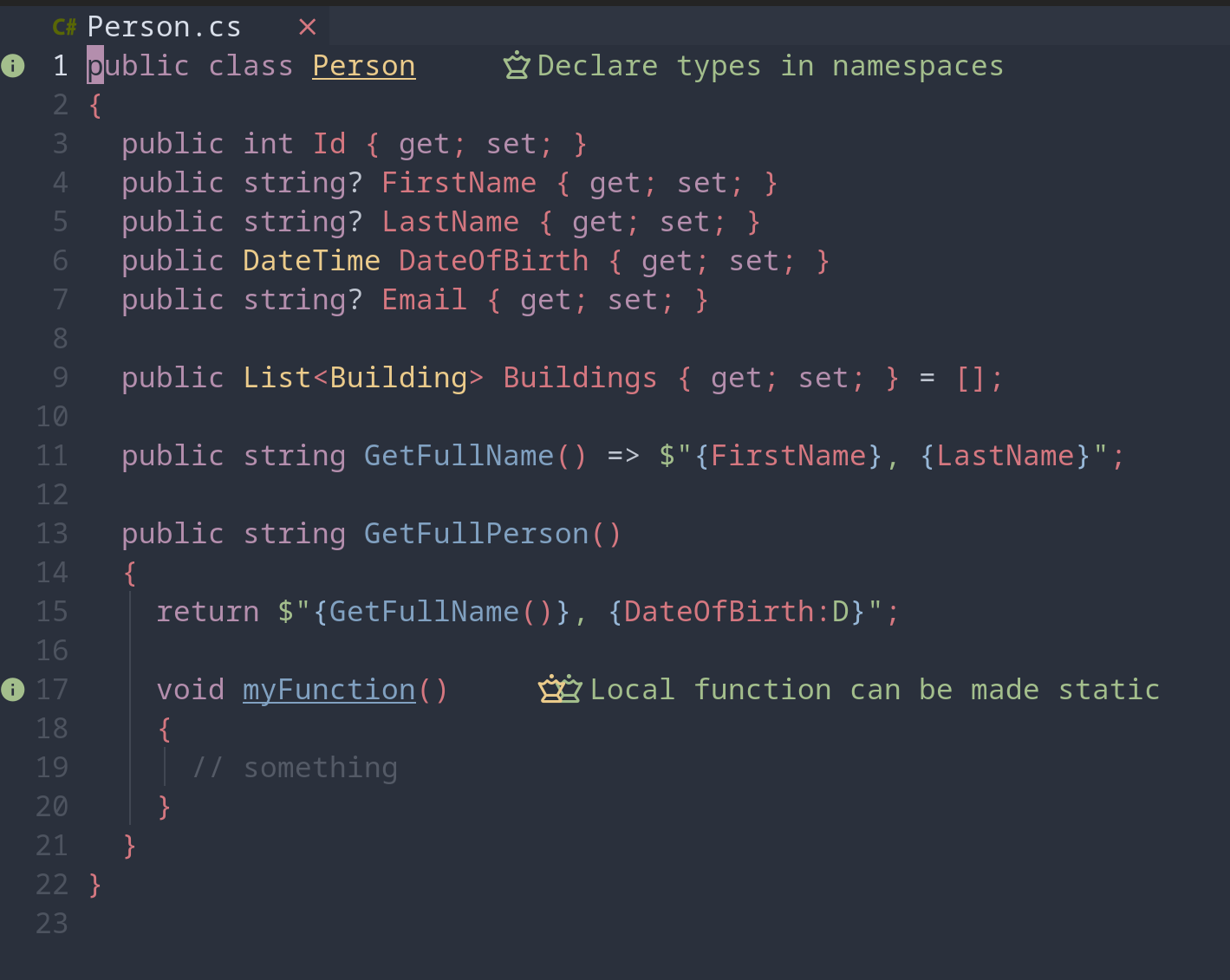Screen dimensions: 1230x980
Task: Close the Person.cs tab
Action: [307, 28]
